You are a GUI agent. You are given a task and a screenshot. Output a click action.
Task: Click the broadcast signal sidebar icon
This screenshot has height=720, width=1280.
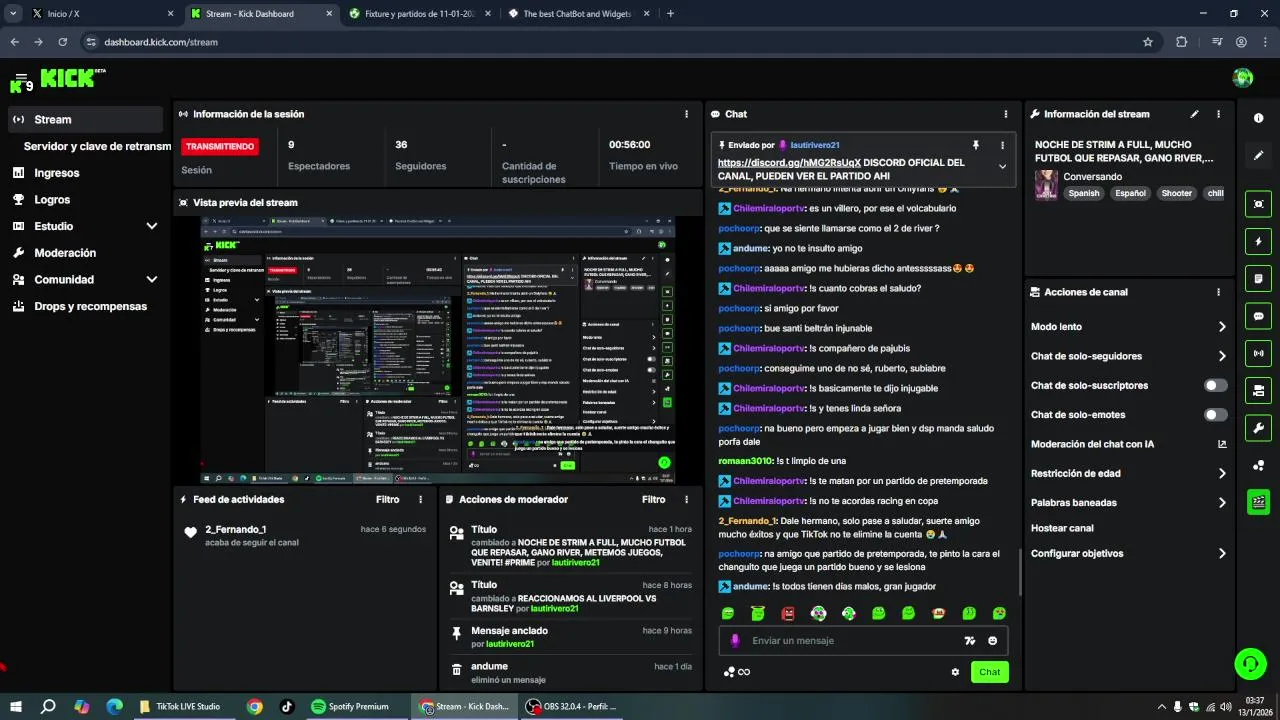point(1258,353)
